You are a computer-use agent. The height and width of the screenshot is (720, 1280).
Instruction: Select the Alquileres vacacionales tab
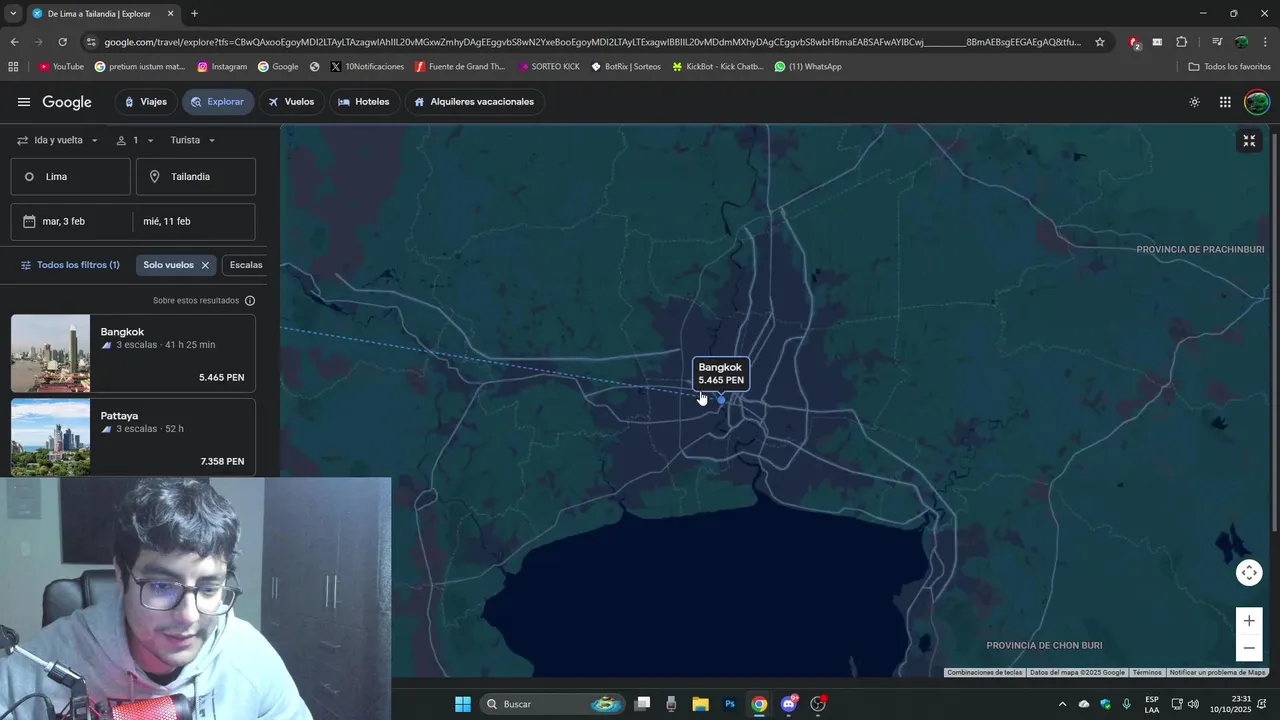coord(474,102)
